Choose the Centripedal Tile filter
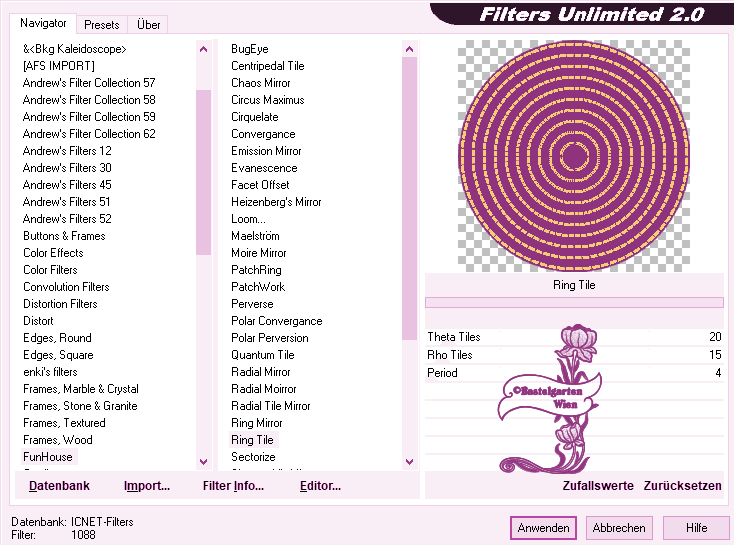Screen dimensions: 734x545 [268, 66]
